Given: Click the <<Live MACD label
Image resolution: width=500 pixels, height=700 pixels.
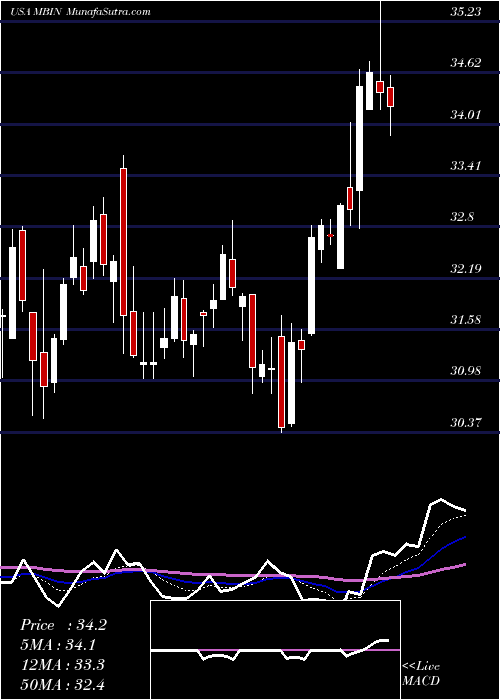Looking at the screenshot, I should pyautogui.click(x=421, y=674).
